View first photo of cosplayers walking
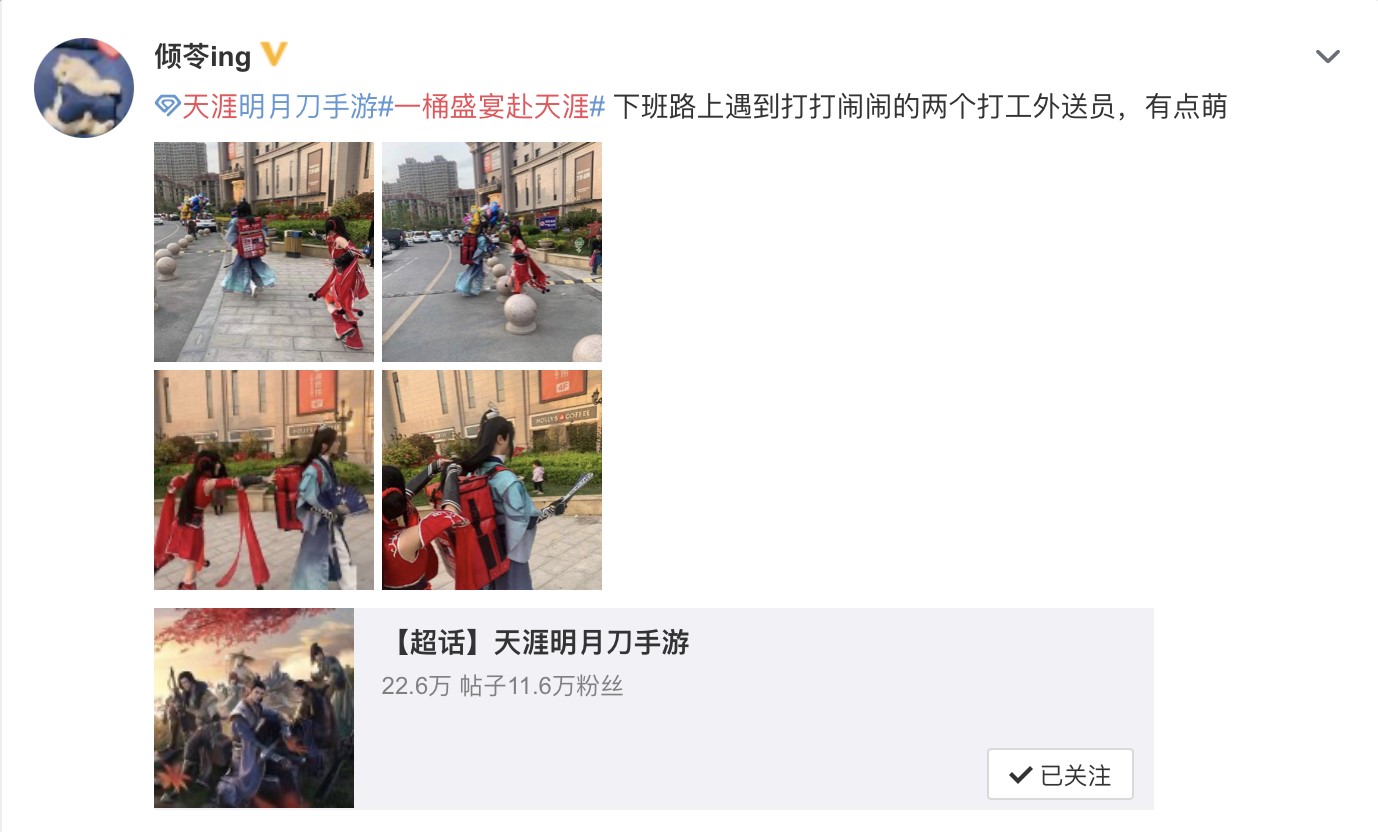Viewport: 1378px width, 832px height. click(x=264, y=252)
